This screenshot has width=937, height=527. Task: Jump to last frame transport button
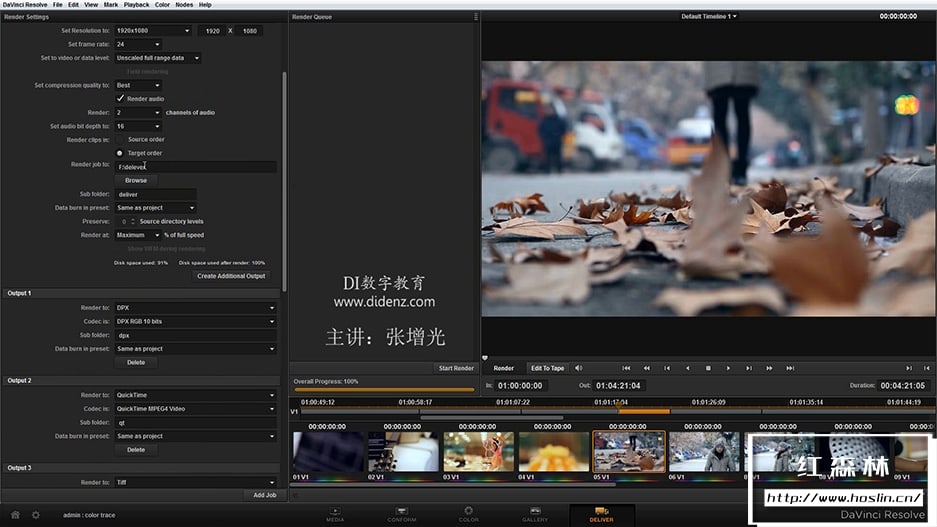(791, 368)
